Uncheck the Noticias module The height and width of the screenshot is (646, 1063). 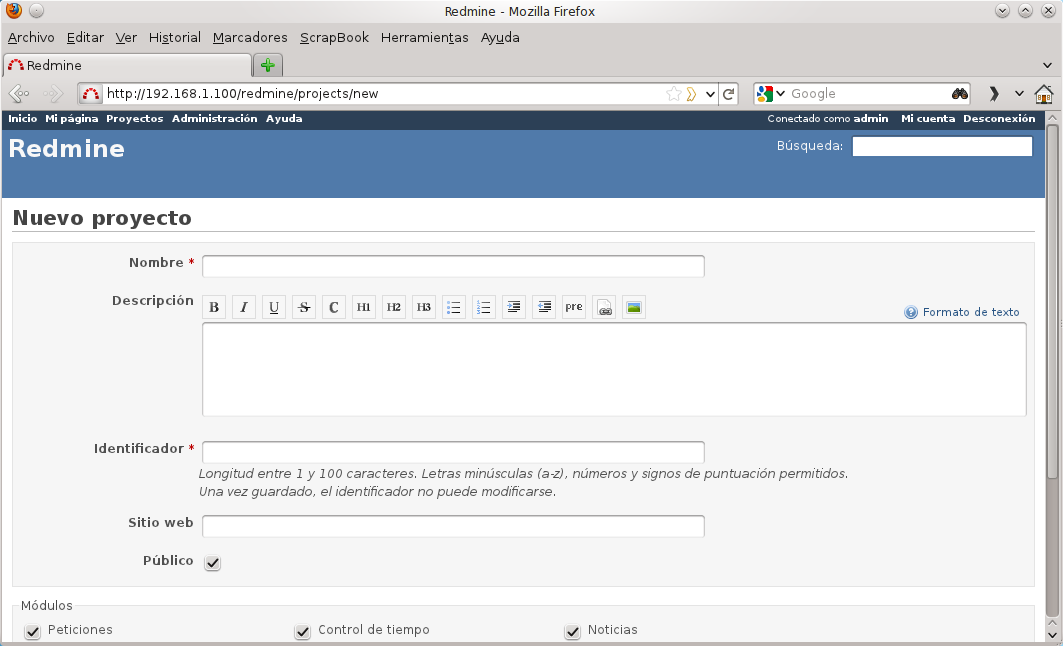click(572, 632)
